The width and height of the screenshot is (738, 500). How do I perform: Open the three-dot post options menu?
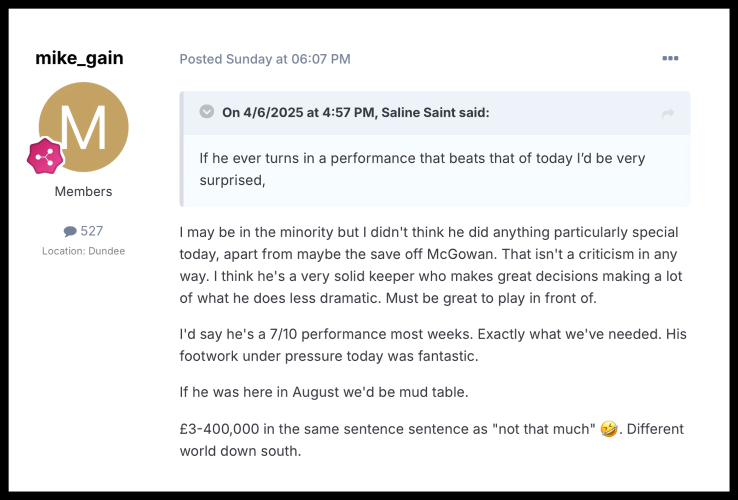670,59
